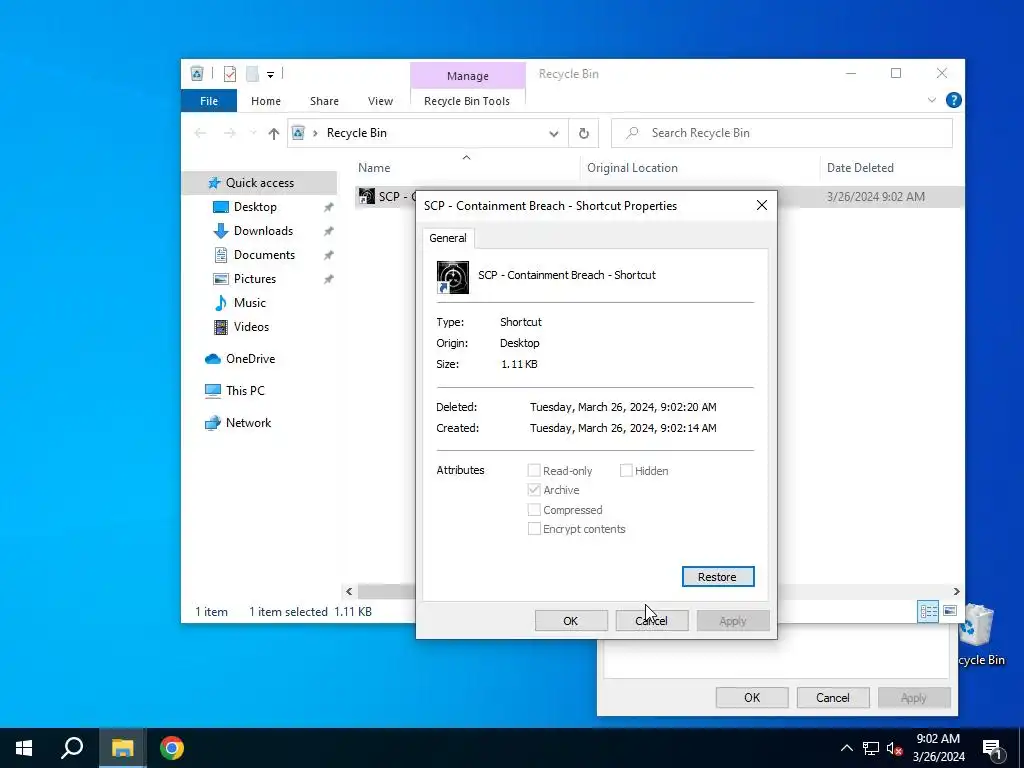Expand the address bar history dropdown
The image size is (1024, 768).
click(x=554, y=134)
